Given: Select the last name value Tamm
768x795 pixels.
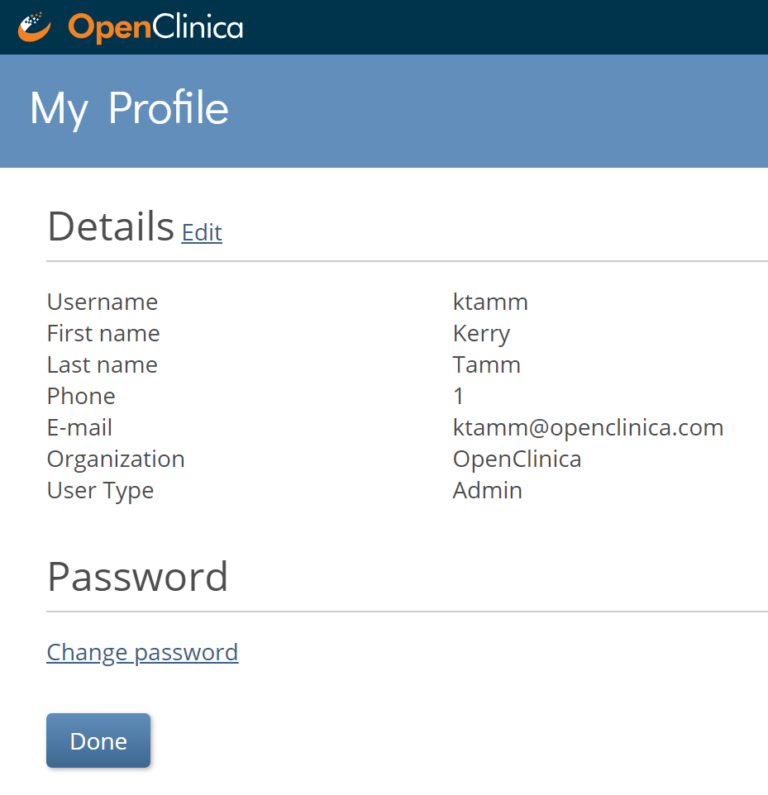Looking at the screenshot, I should (486, 365).
